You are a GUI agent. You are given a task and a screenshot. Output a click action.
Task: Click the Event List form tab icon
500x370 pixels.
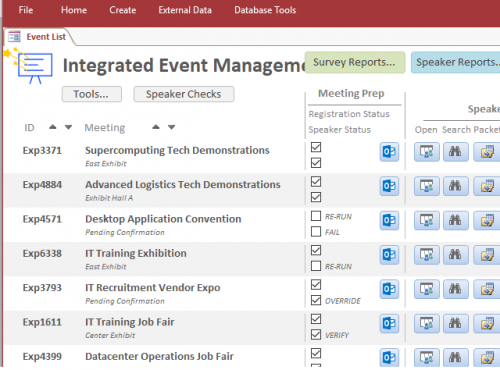pyautogui.click(x=14, y=37)
